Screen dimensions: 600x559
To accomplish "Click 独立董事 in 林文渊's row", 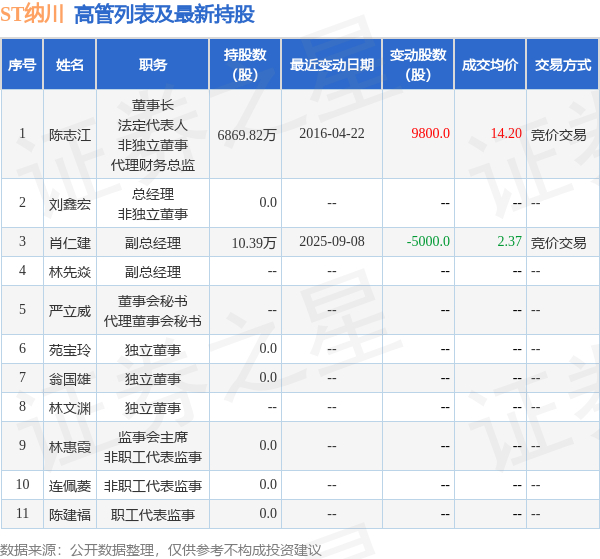I will pyautogui.click(x=153, y=408).
